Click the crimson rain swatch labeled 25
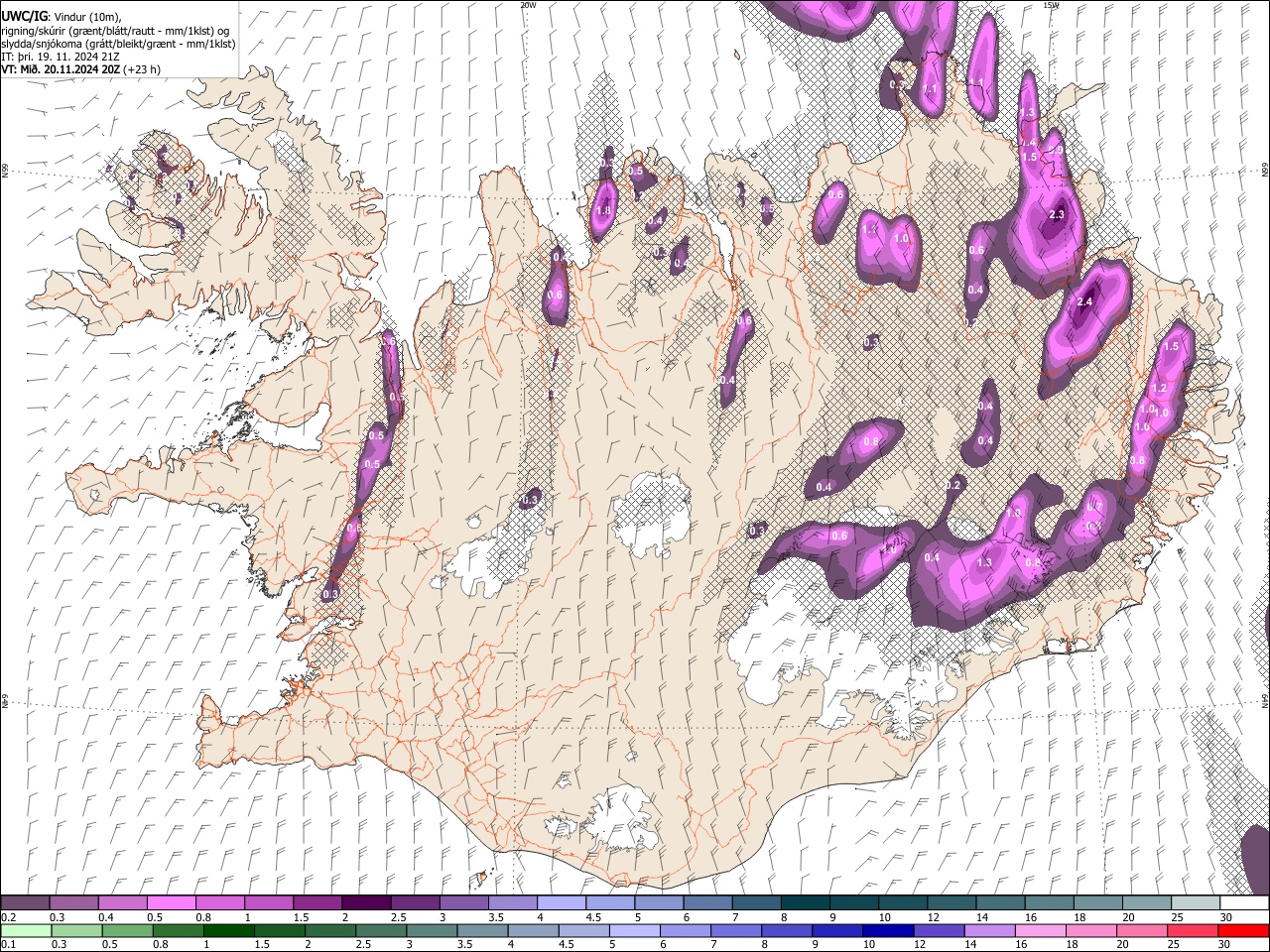 click(x=1192, y=930)
